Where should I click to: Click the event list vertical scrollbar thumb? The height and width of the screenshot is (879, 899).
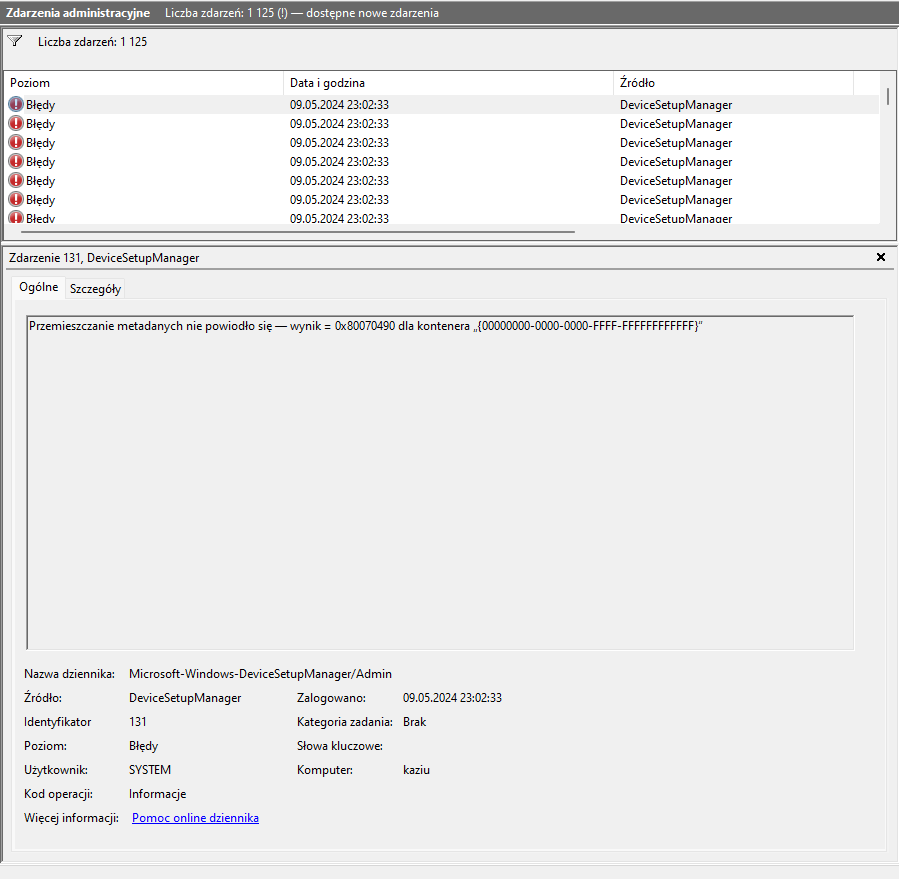click(888, 96)
